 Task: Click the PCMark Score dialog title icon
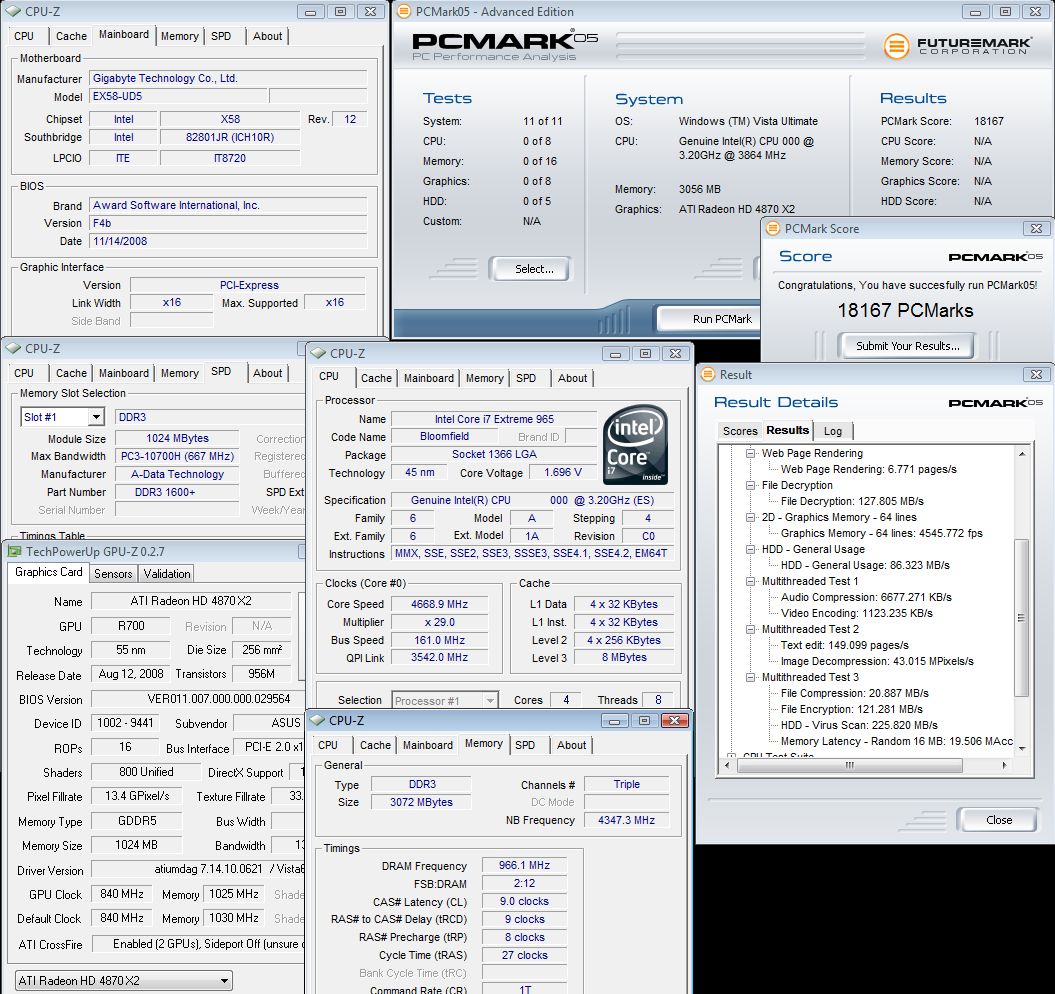(773, 229)
